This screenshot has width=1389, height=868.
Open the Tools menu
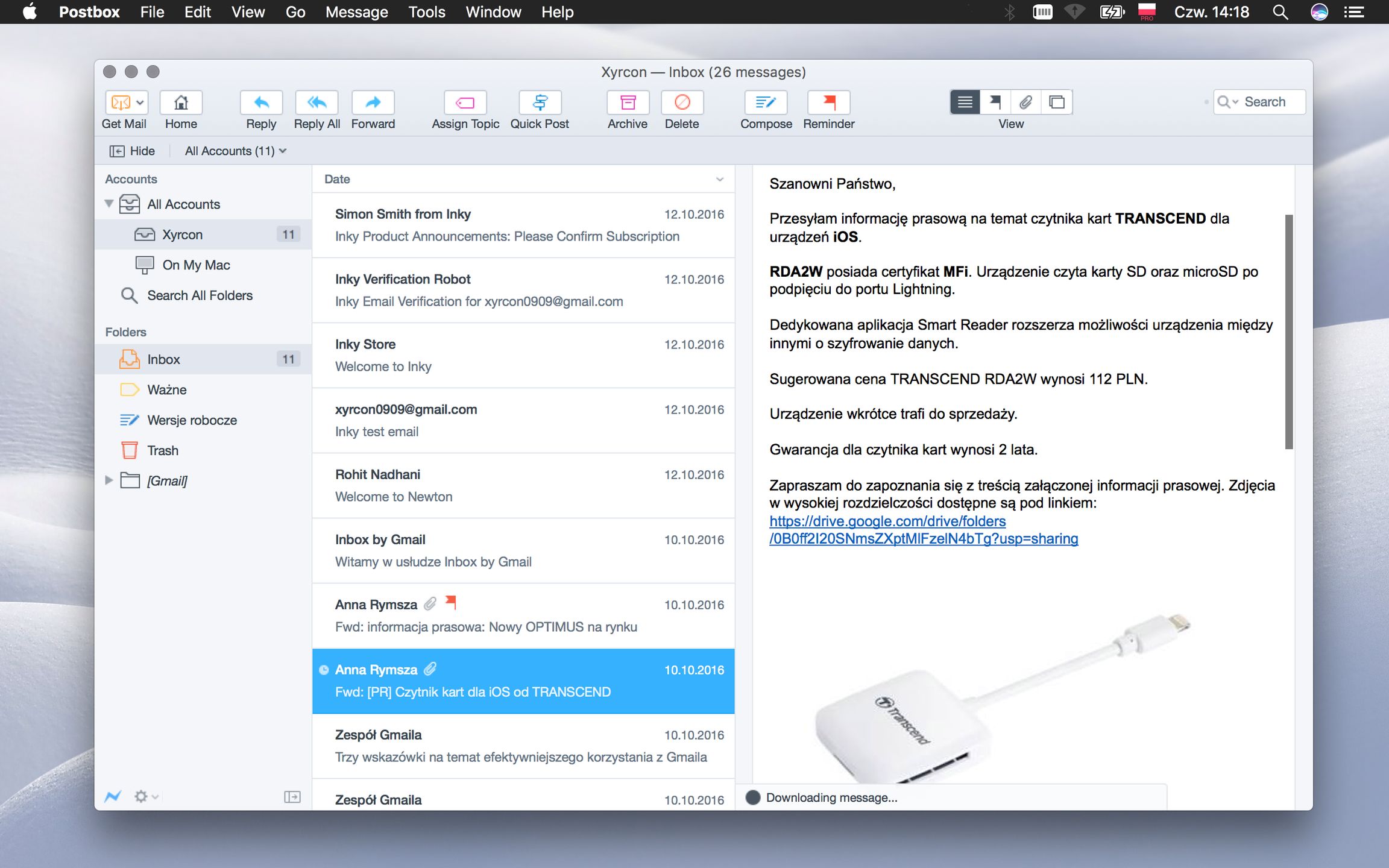coord(426,12)
